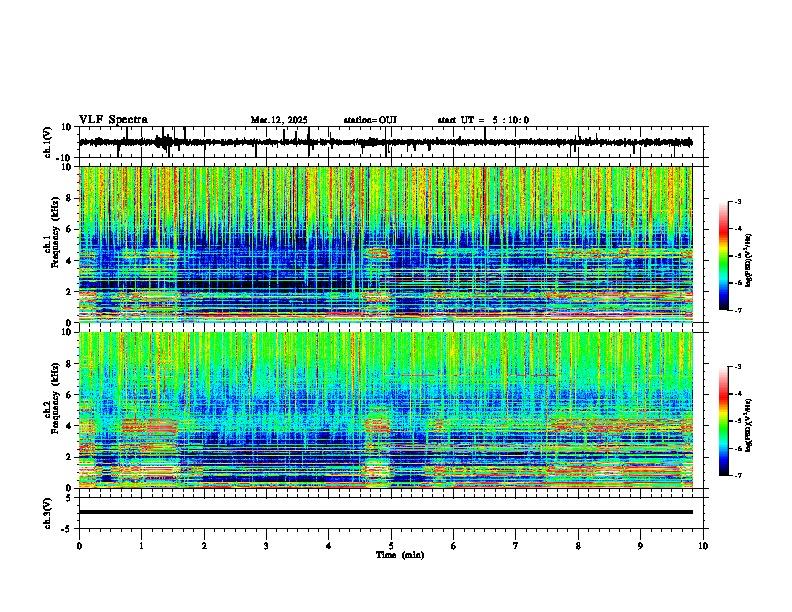Click the "-3" label on ch.1 color scale
Image resolution: width=792 pixels, height=612 pixels.
pos(737,201)
